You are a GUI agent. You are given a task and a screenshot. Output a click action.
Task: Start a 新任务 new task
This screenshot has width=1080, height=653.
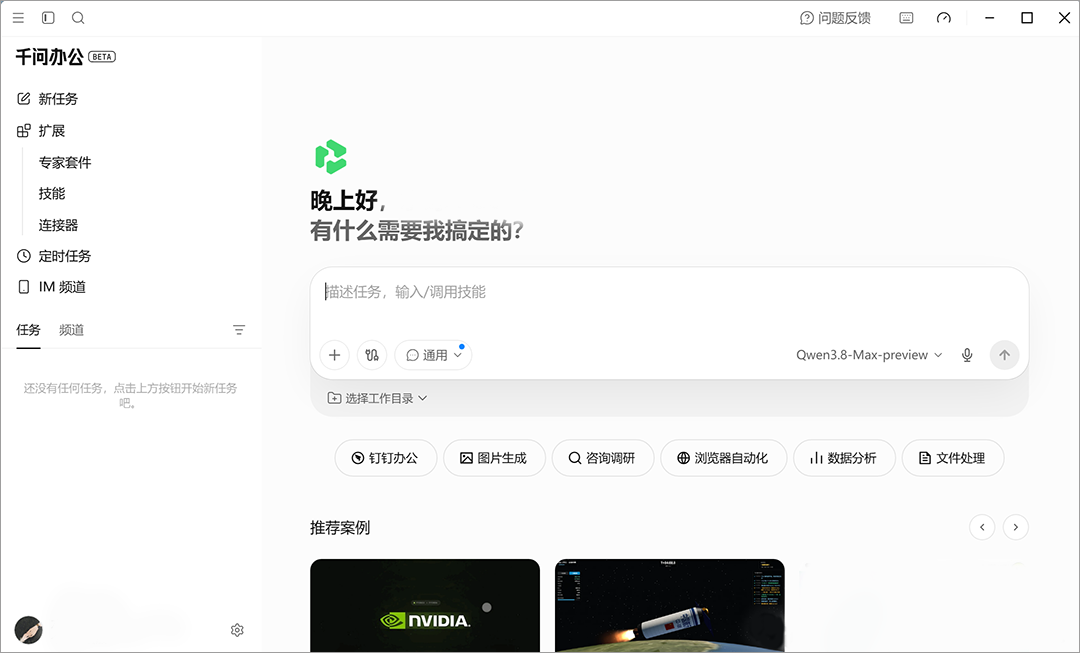click(x=48, y=99)
